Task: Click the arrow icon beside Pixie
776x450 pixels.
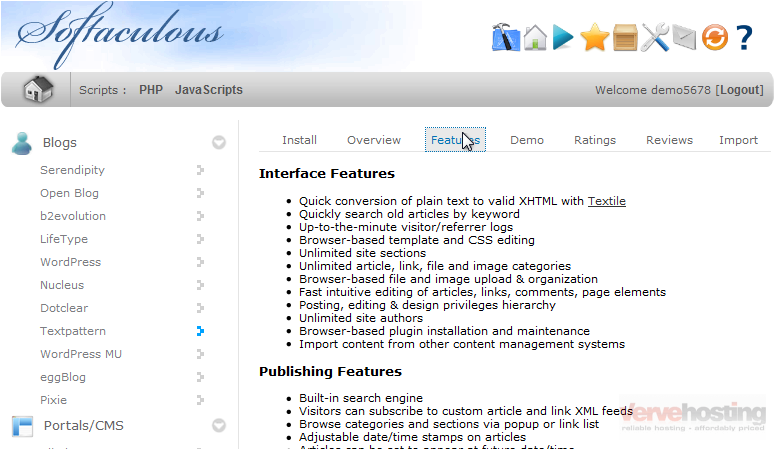Action: click(200, 400)
